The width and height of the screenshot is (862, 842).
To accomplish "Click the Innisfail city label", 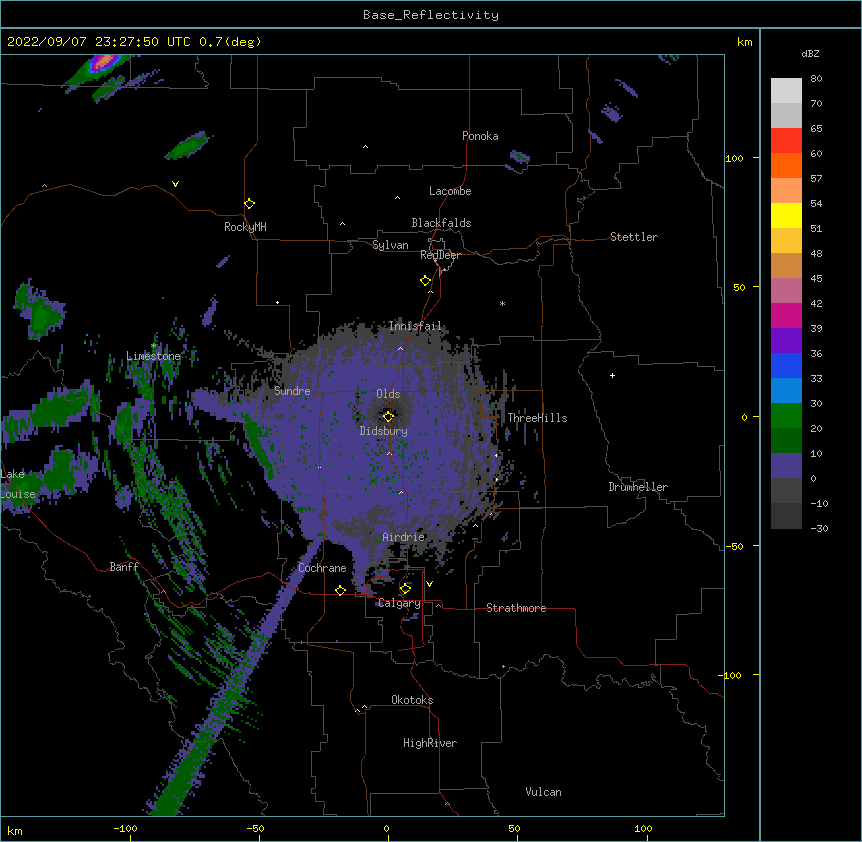I will pyautogui.click(x=415, y=326).
